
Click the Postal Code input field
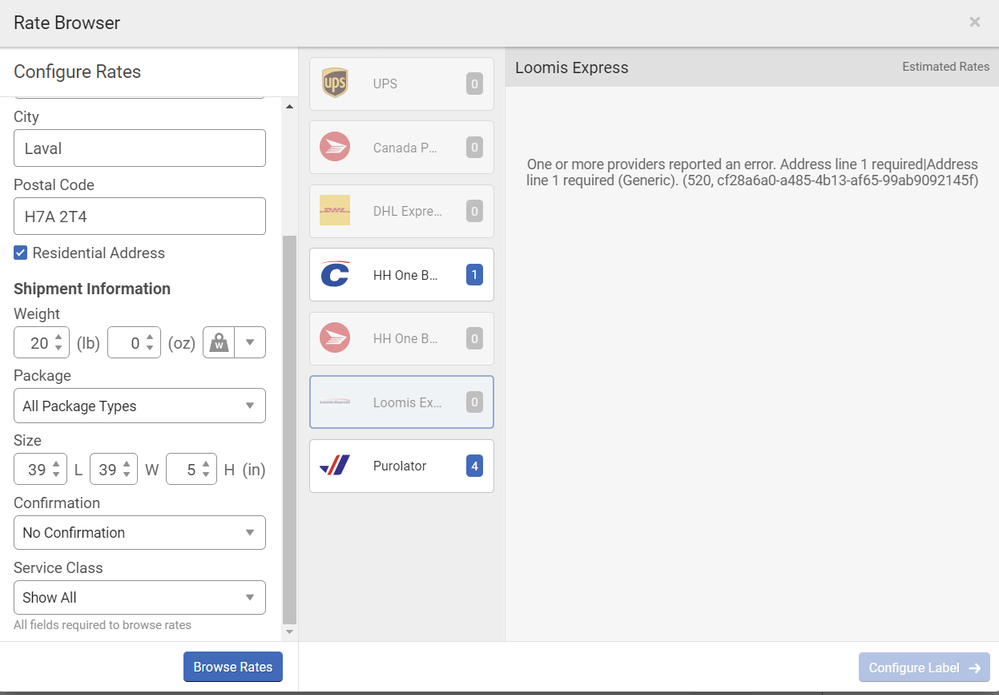point(139,216)
